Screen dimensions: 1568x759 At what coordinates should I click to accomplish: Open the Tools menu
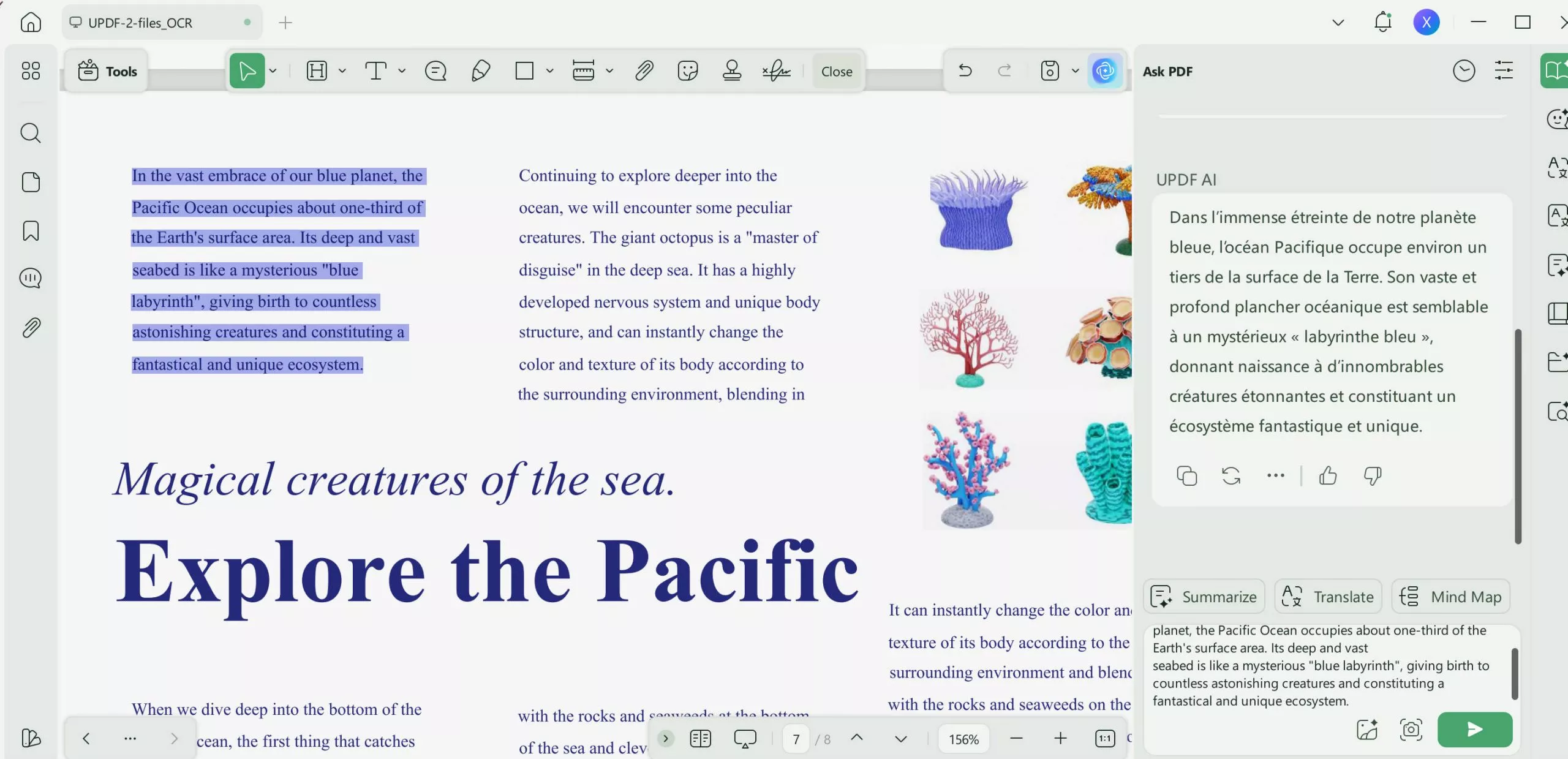click(108, 71)
